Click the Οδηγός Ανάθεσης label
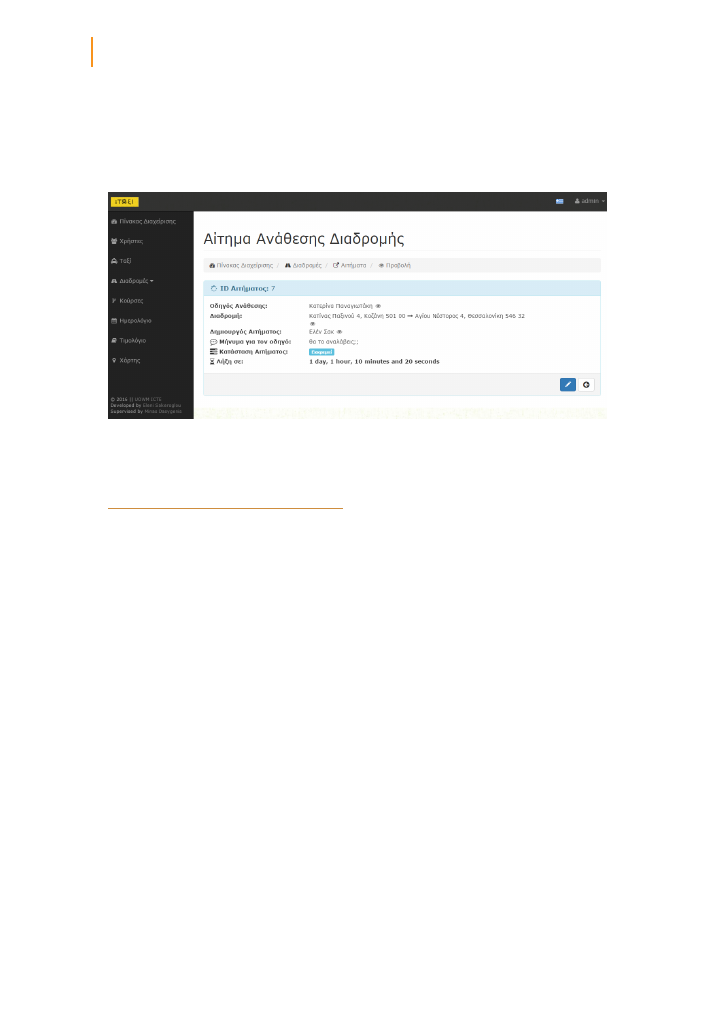Image resolution: width=714 pixels, height=1010 pixels. tap(238, 306)
